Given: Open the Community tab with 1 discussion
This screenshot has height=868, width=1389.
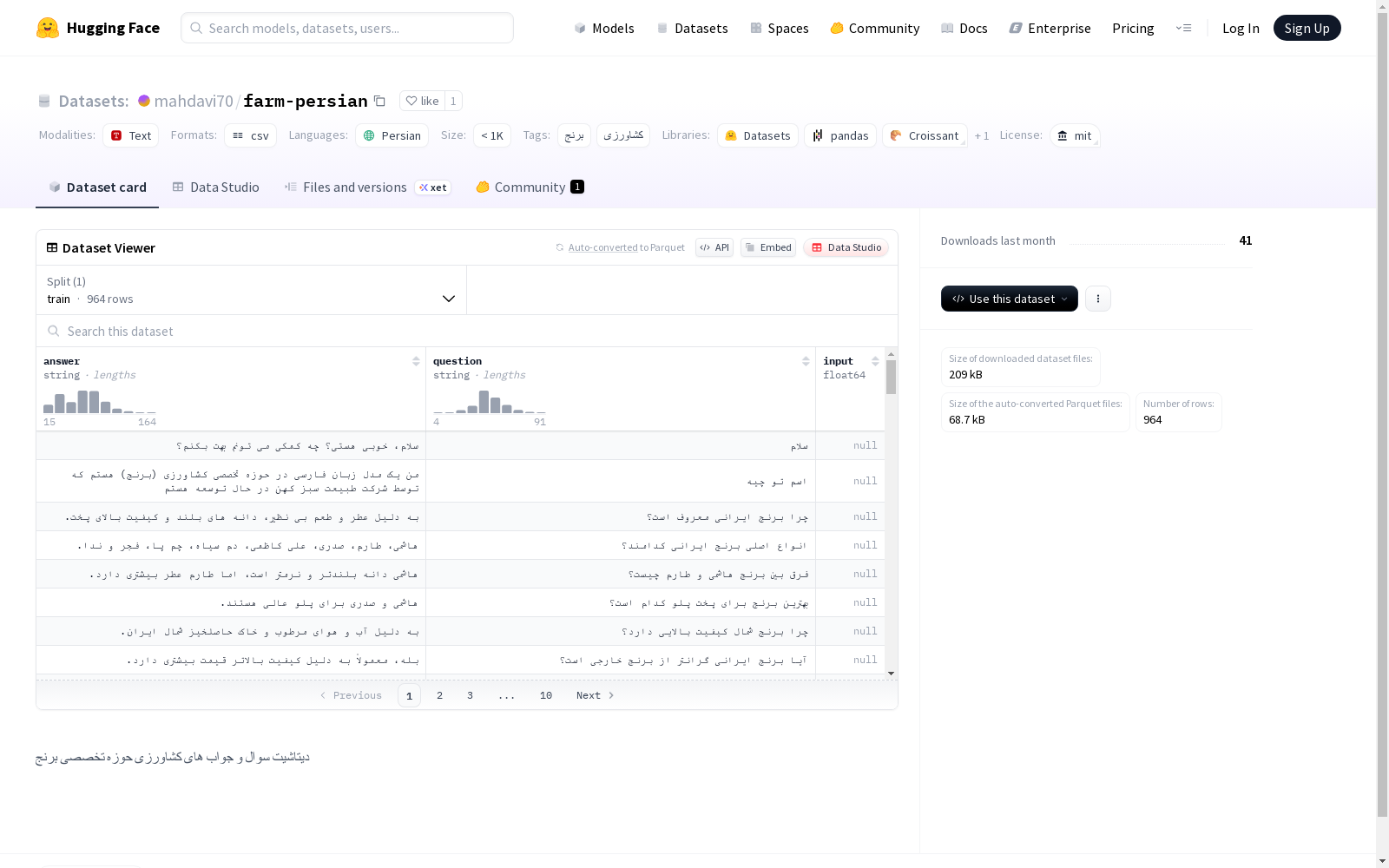Looking at the screenshot, I should click(530, 187).
